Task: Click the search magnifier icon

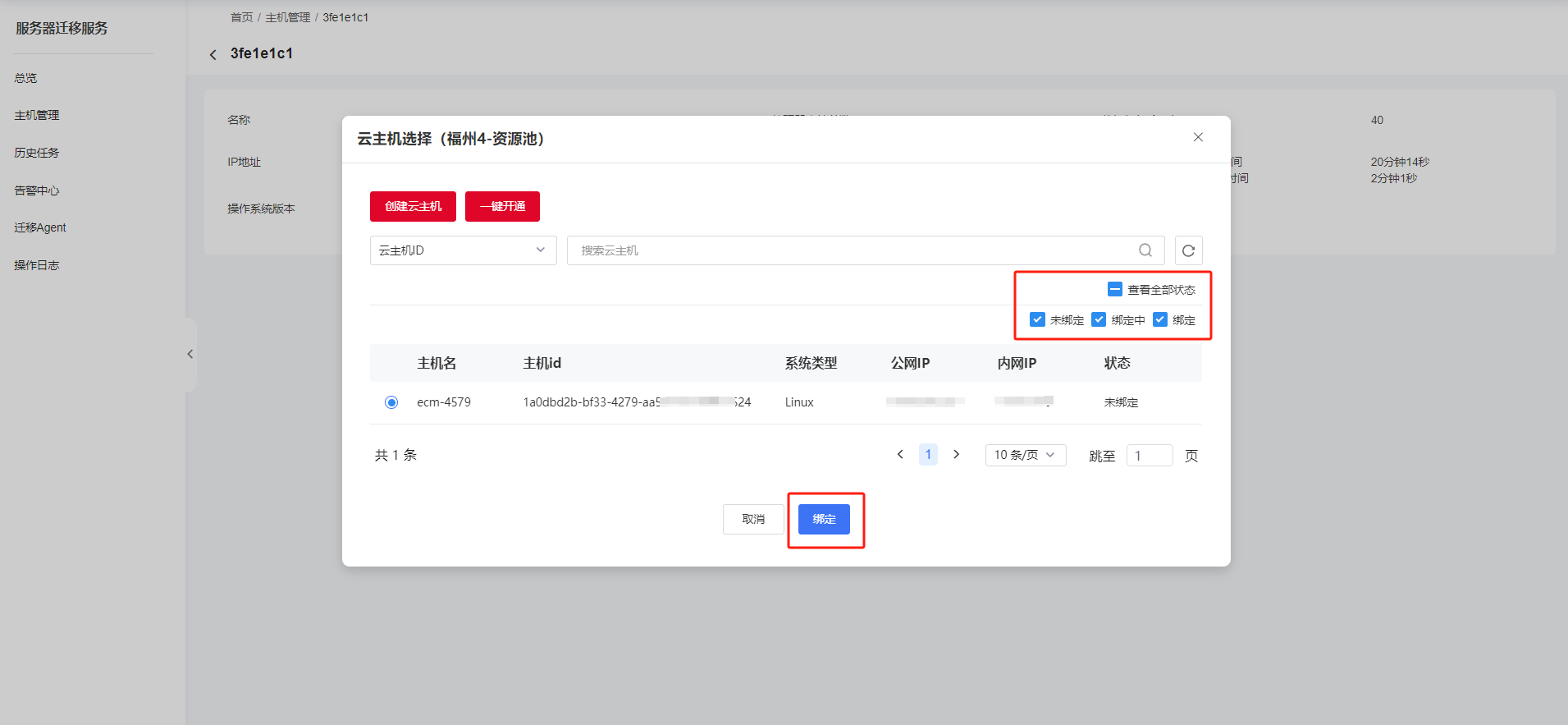Action: tap(1145, 250)
